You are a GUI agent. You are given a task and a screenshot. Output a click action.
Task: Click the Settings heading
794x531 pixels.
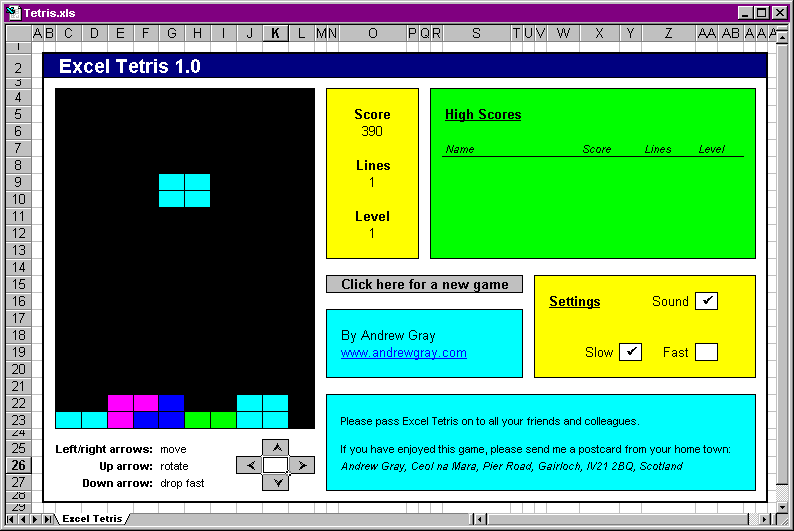pyautogui.click(x=575, y=301)
